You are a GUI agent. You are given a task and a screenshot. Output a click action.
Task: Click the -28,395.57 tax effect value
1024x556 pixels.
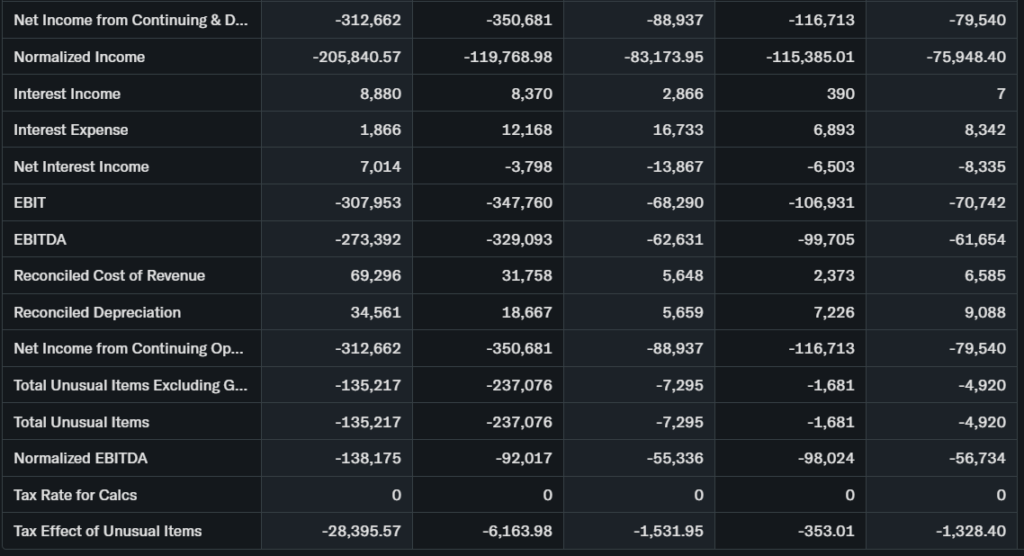click(361, 531)
